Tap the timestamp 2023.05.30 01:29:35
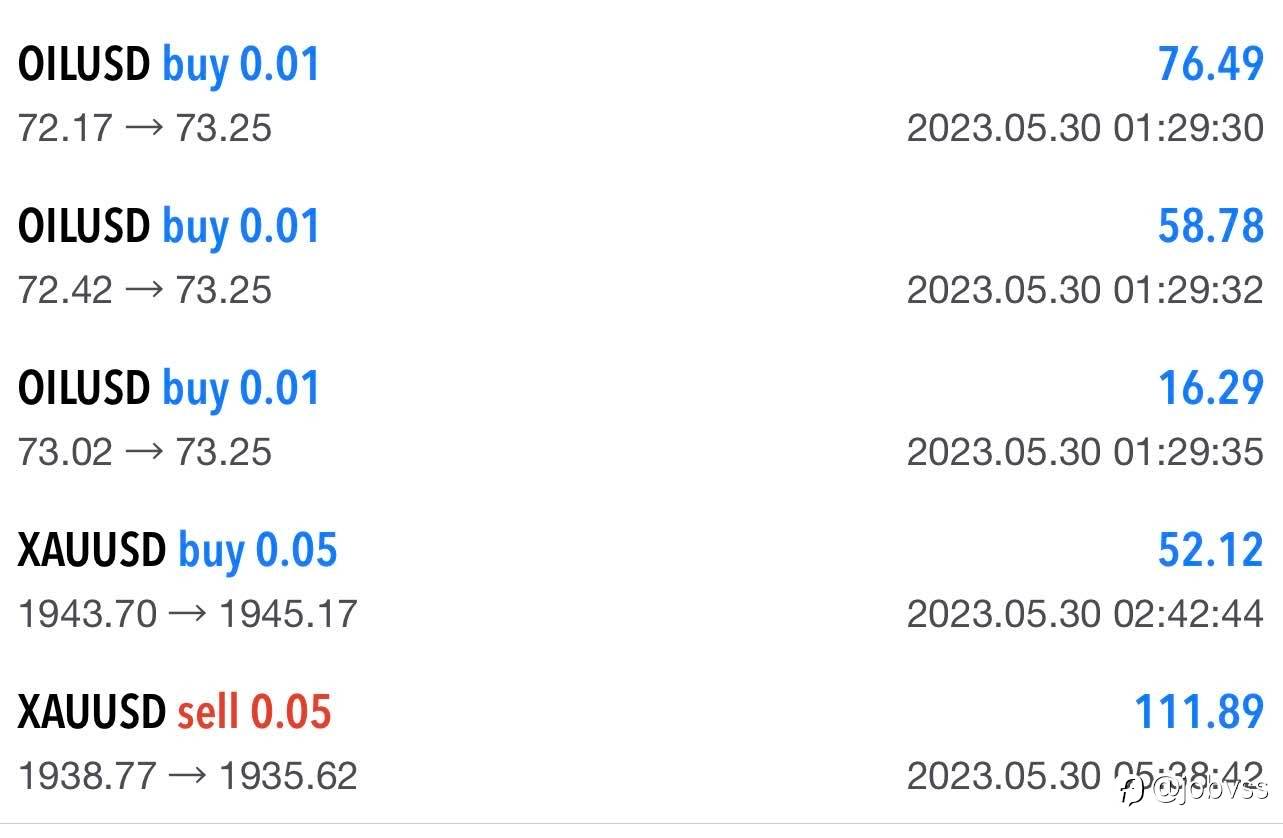The height and width of the screenshot is (838, 1283). click(x=1085, y=452)
